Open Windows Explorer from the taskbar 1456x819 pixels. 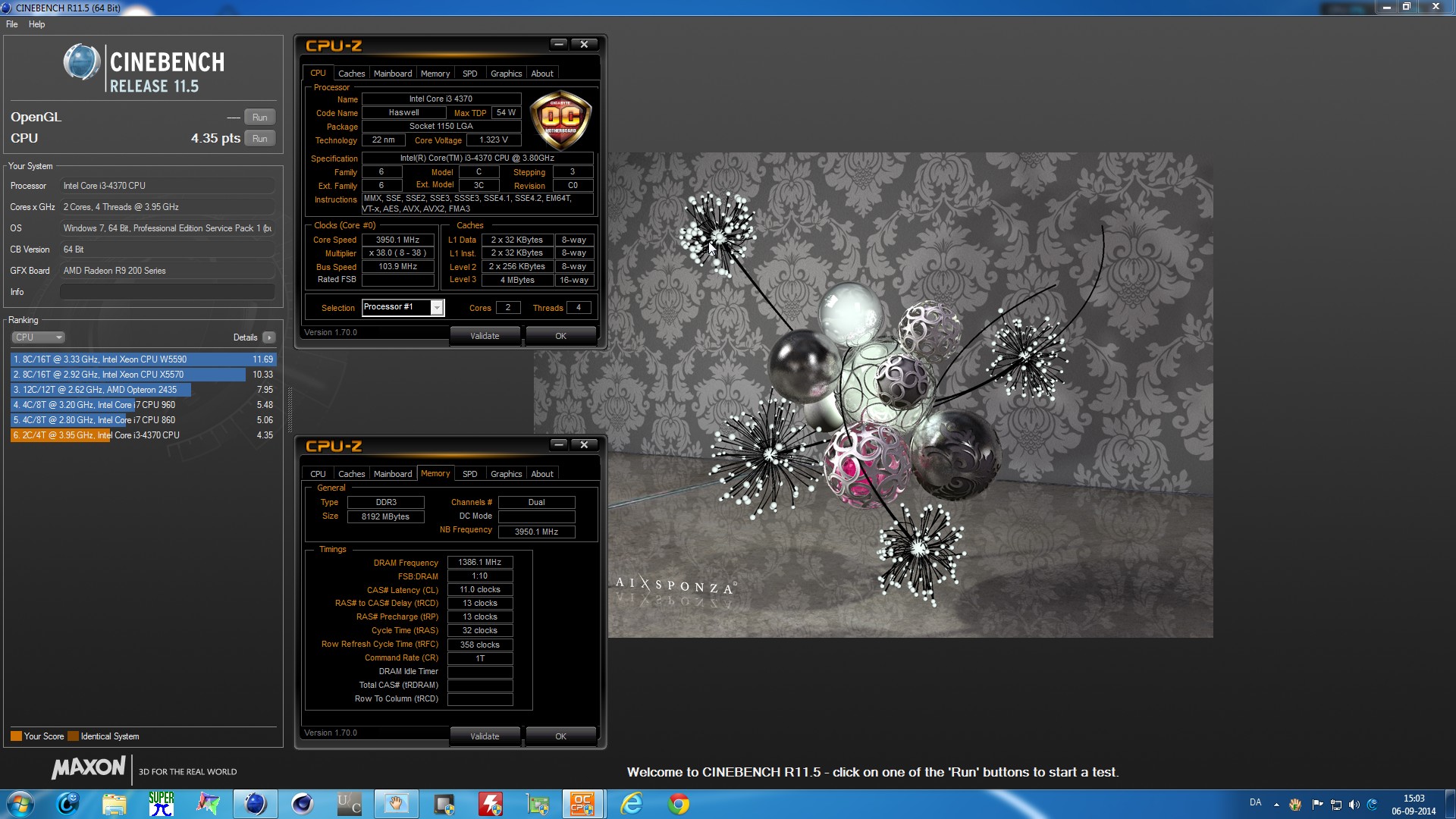click(x=115, y=804)
